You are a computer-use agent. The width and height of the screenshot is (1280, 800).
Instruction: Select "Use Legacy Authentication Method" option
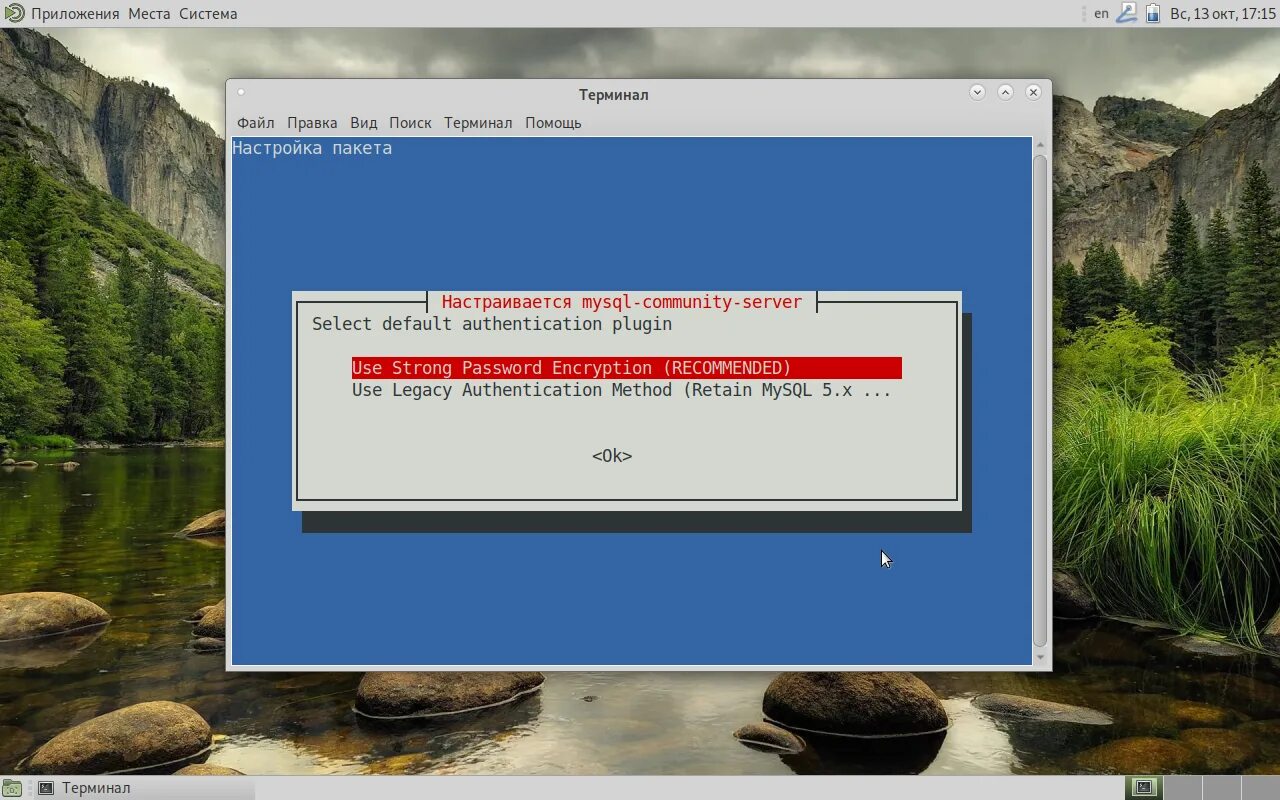621,390
